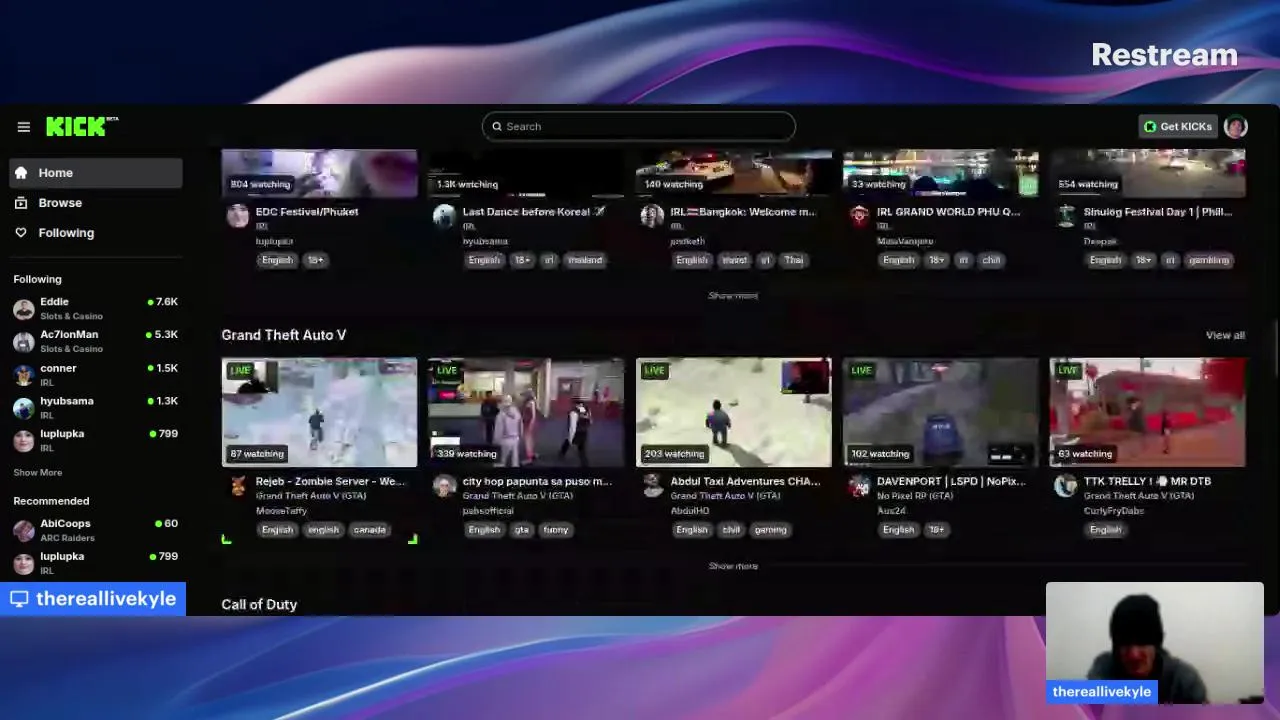Click the canada tag under Rejeb stream
The height and width of the screenshot is (720, 1280).
click(369, 530)
